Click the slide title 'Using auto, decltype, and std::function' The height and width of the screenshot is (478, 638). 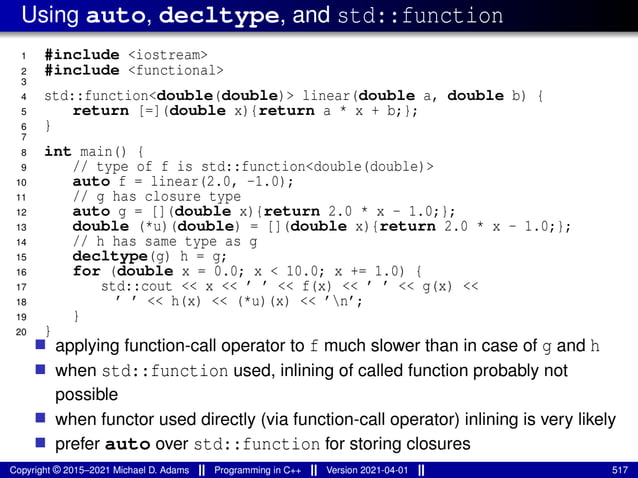(262, 15)
